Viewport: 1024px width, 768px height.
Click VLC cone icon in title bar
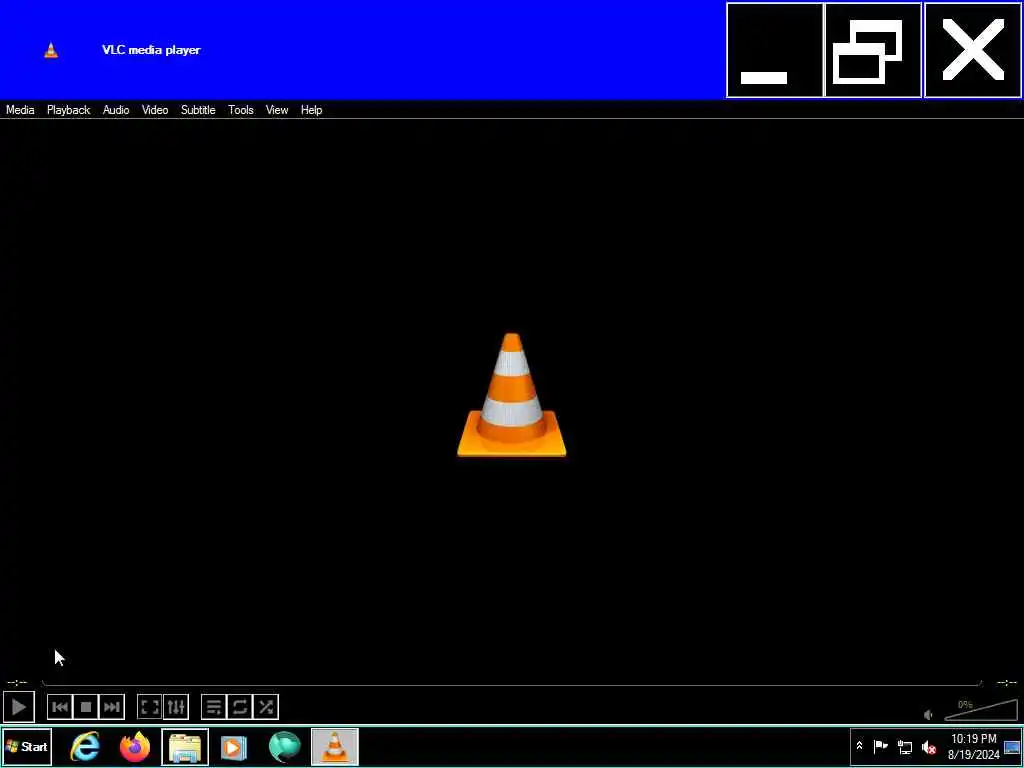51,50
